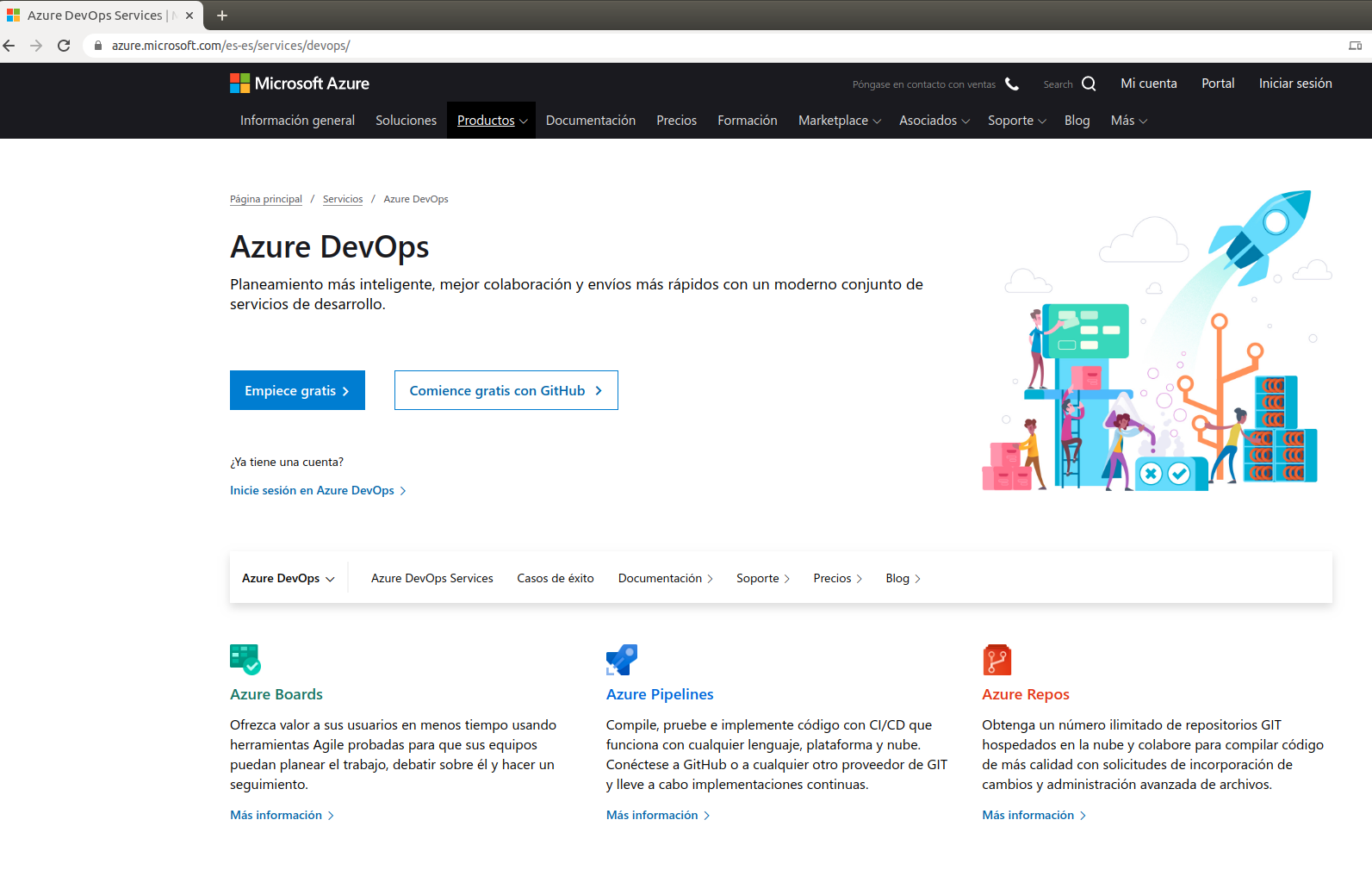Open Formación menu item
The height and width of the screenshot is (876, 1372).
tap(748, 121)
